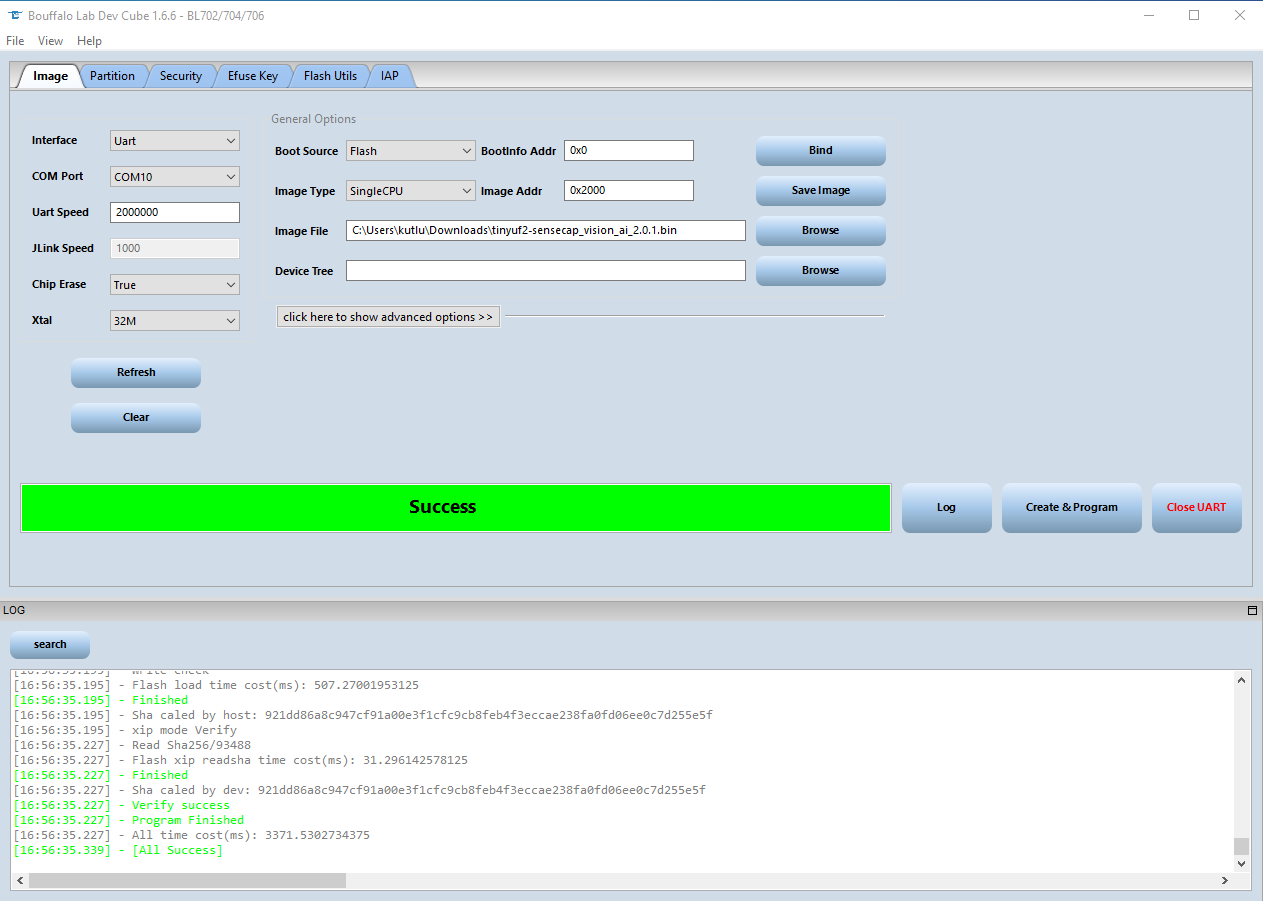Click the collapse icon on the LOG panel

1251,610
